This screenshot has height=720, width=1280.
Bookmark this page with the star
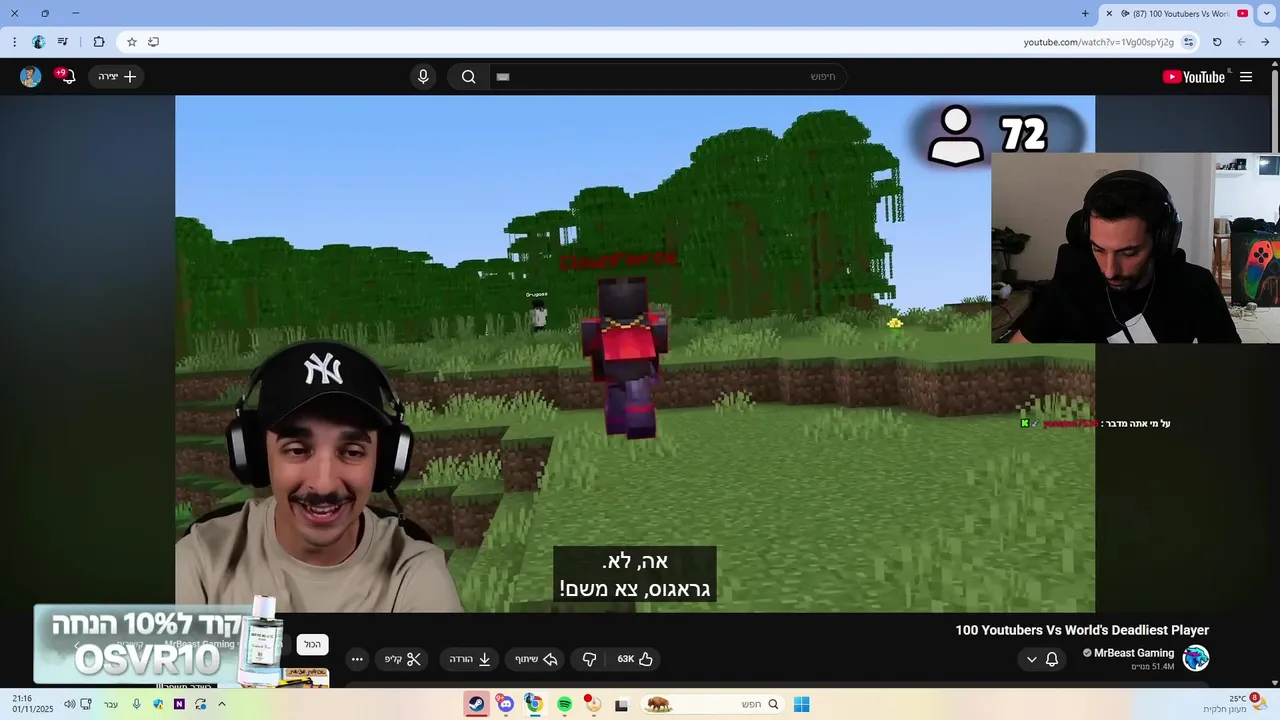(131, 42)
